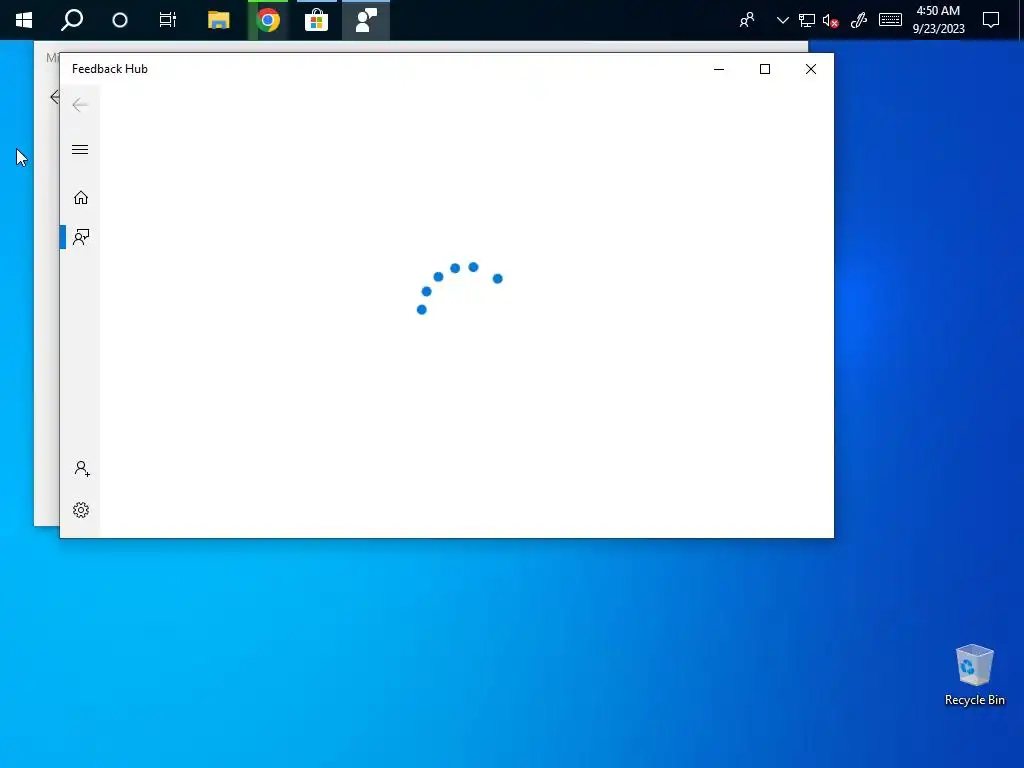Open Windows Ink Workspace pen icon
This screenshot has height=768, width=1024.
point(859,20)
